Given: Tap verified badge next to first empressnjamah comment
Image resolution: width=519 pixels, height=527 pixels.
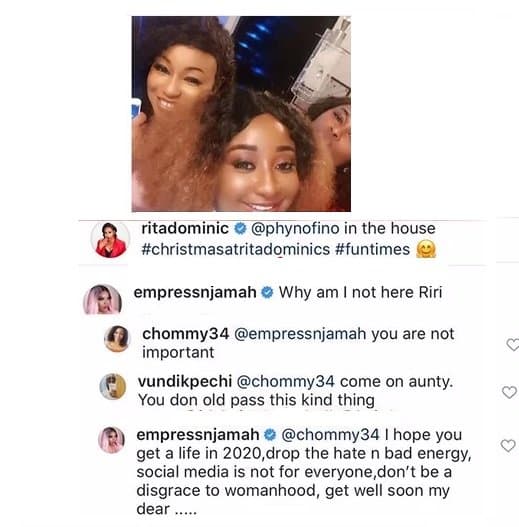Looking at the screenshot, I should (x=267, y=292).
